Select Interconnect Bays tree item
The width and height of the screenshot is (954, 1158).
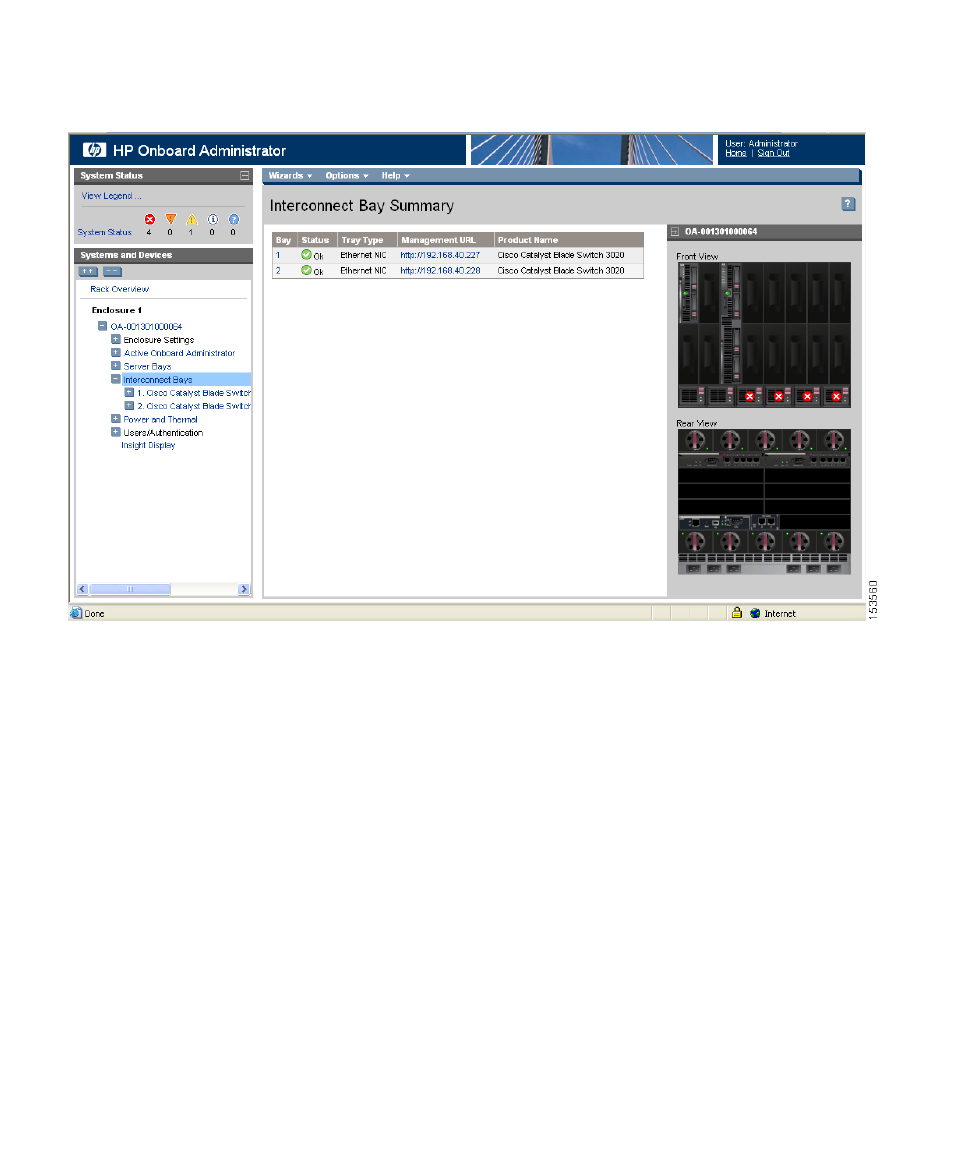pos(158,380)
